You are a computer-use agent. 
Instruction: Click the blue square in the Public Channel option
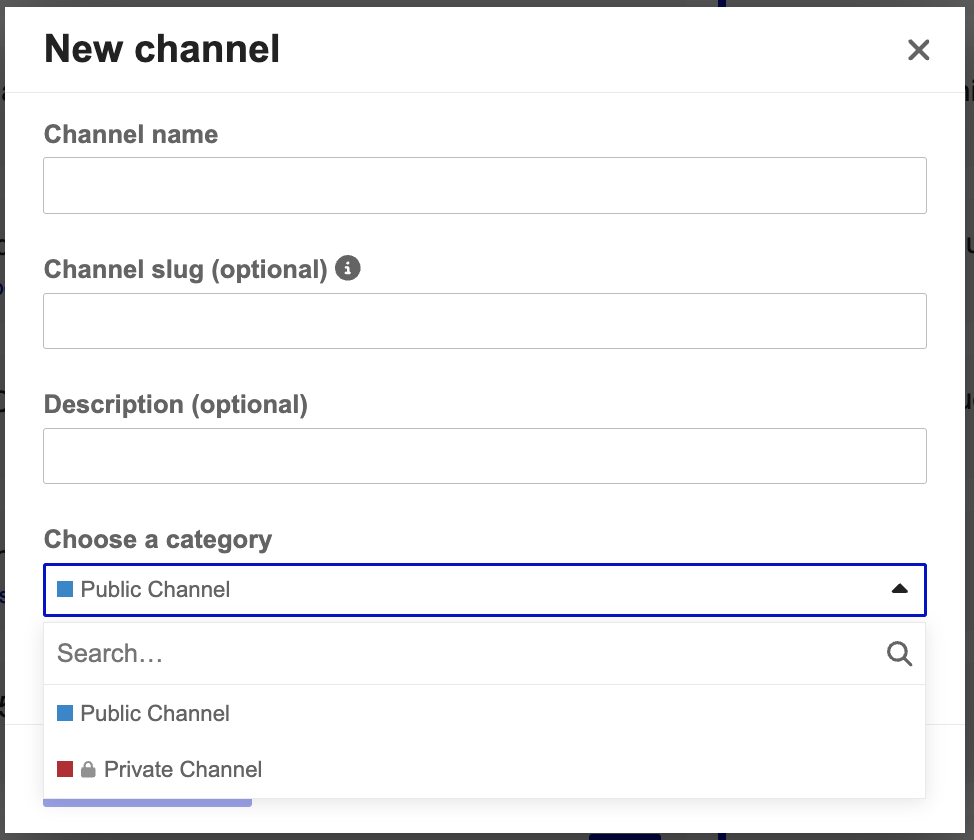65,714
